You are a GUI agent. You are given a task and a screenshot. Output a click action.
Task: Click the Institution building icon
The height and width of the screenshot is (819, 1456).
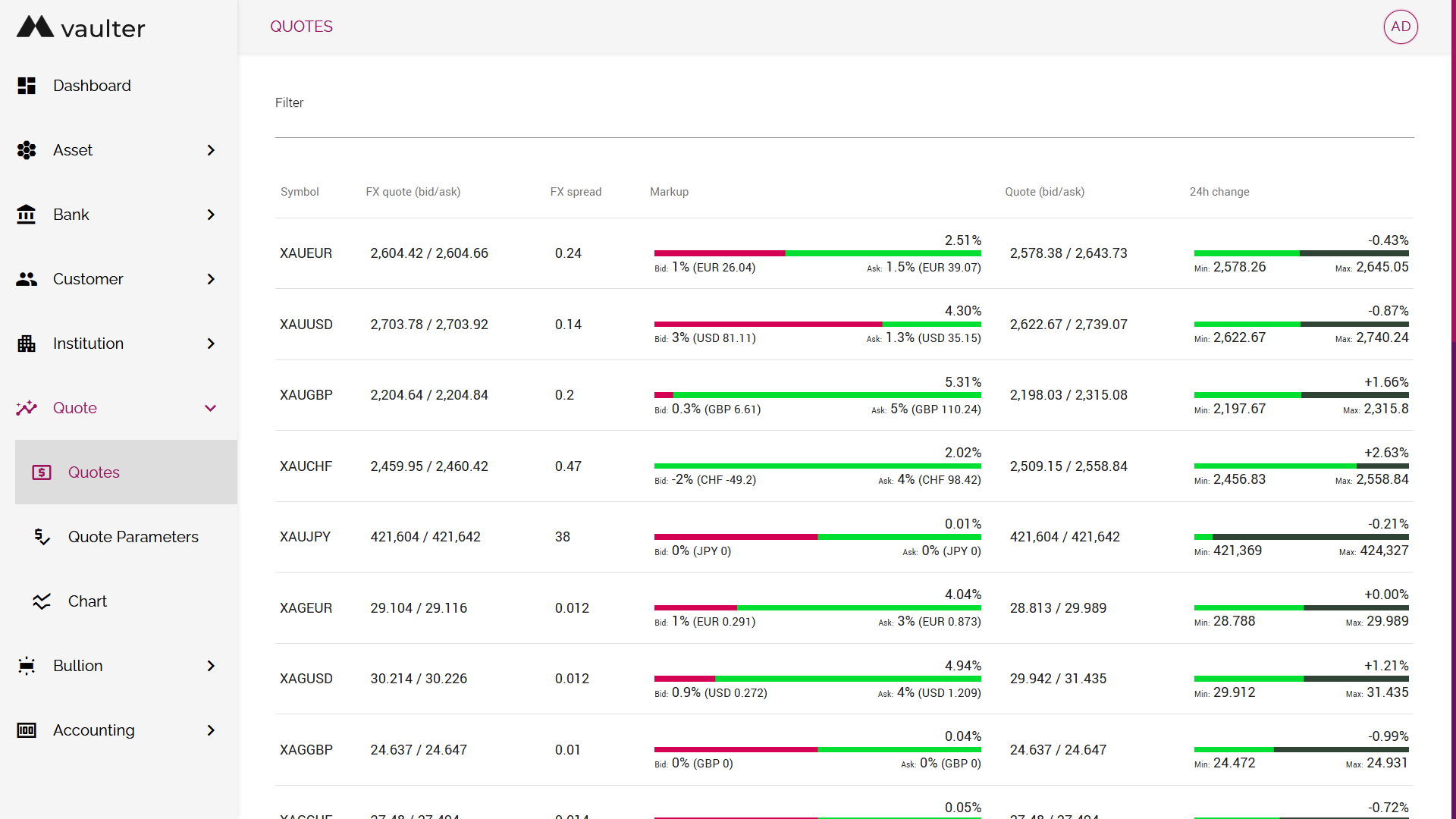pos(27,344)
